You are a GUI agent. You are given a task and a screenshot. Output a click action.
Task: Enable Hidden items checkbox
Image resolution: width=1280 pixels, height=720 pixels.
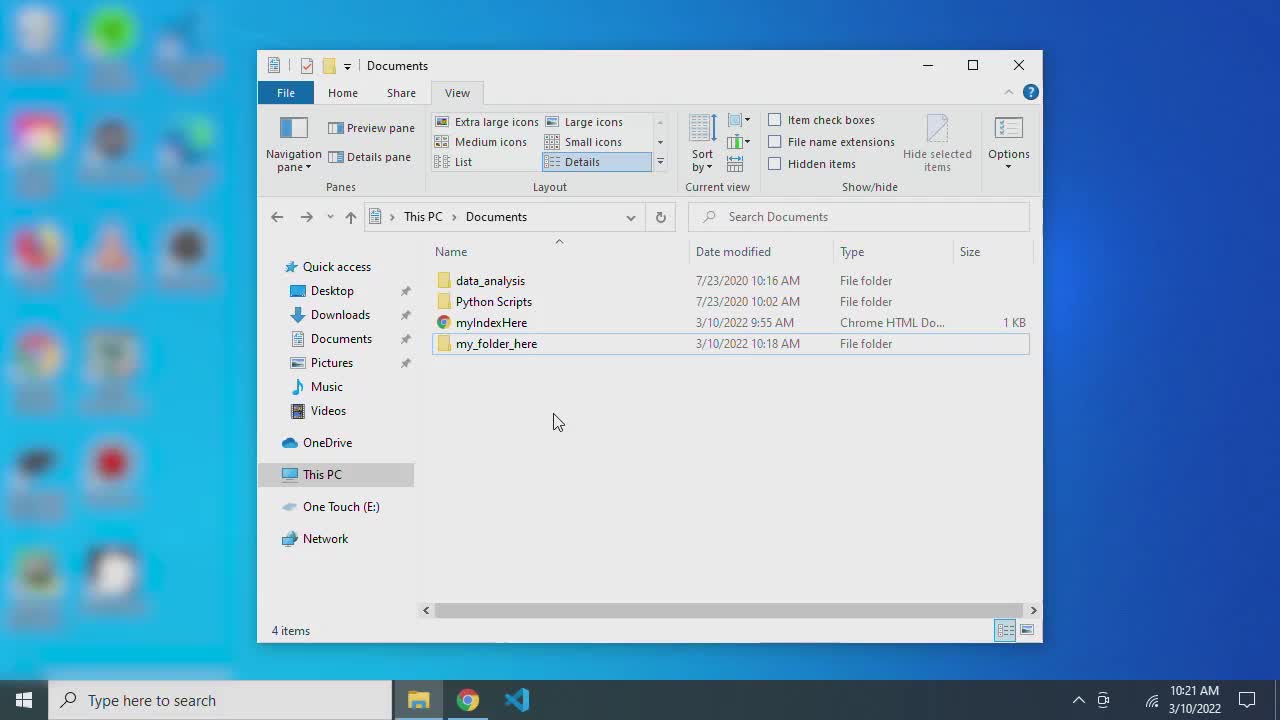tap(775, 164)
